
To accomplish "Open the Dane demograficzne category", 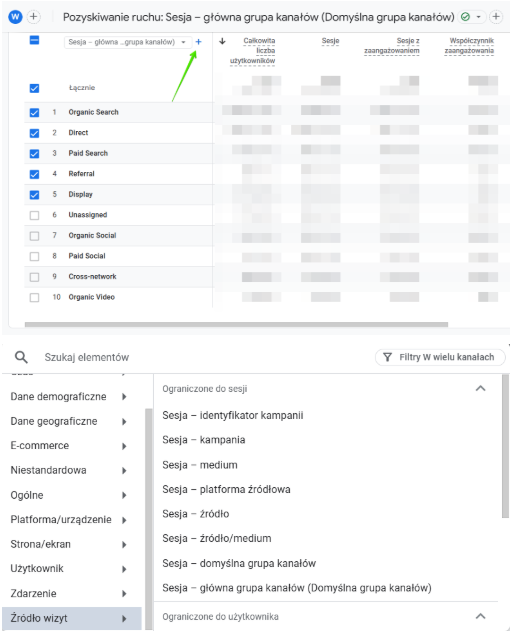I will click(72, 396).
